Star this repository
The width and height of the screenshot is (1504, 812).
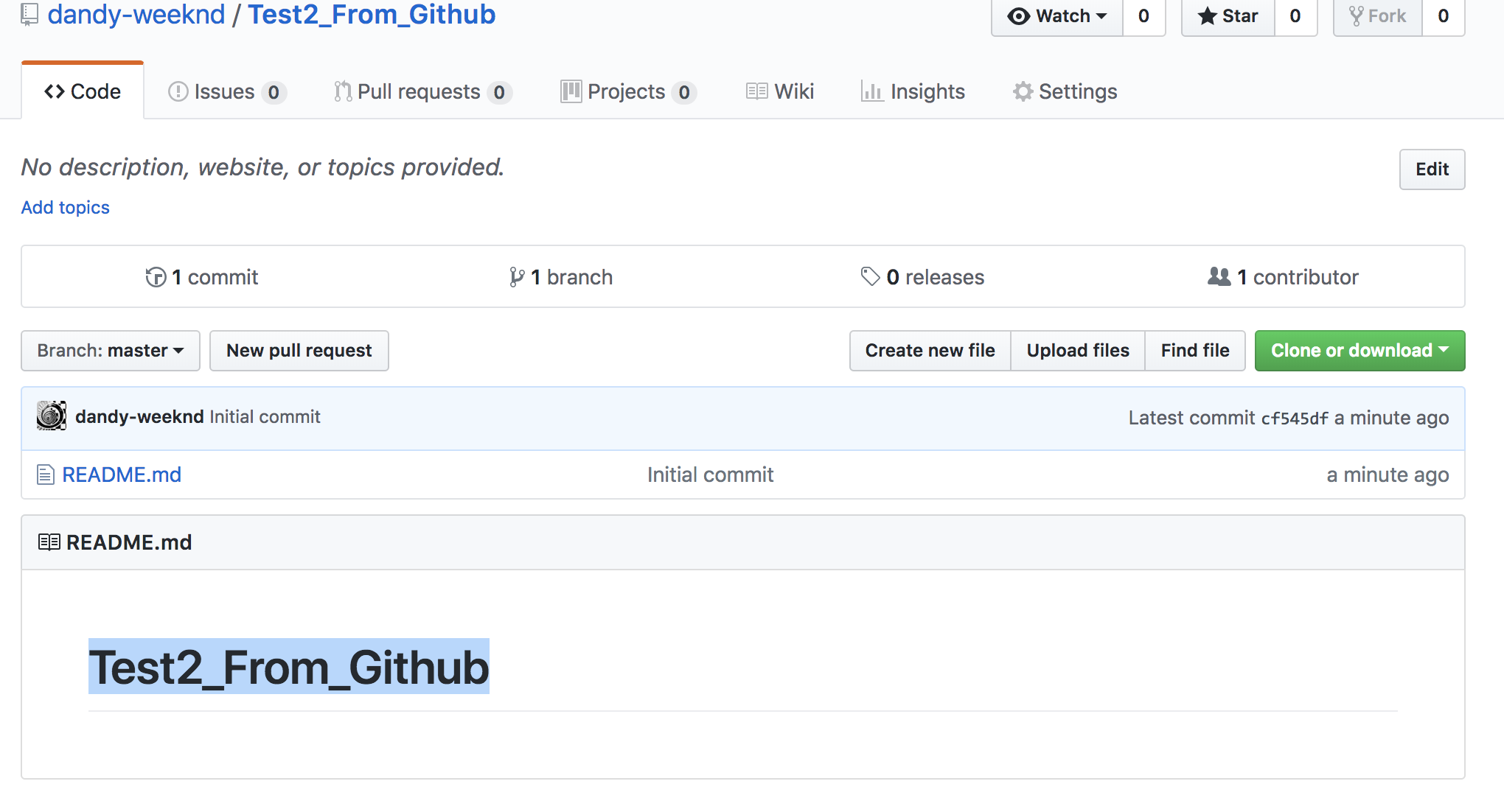pyautogui.click(x=1228, y=16)
